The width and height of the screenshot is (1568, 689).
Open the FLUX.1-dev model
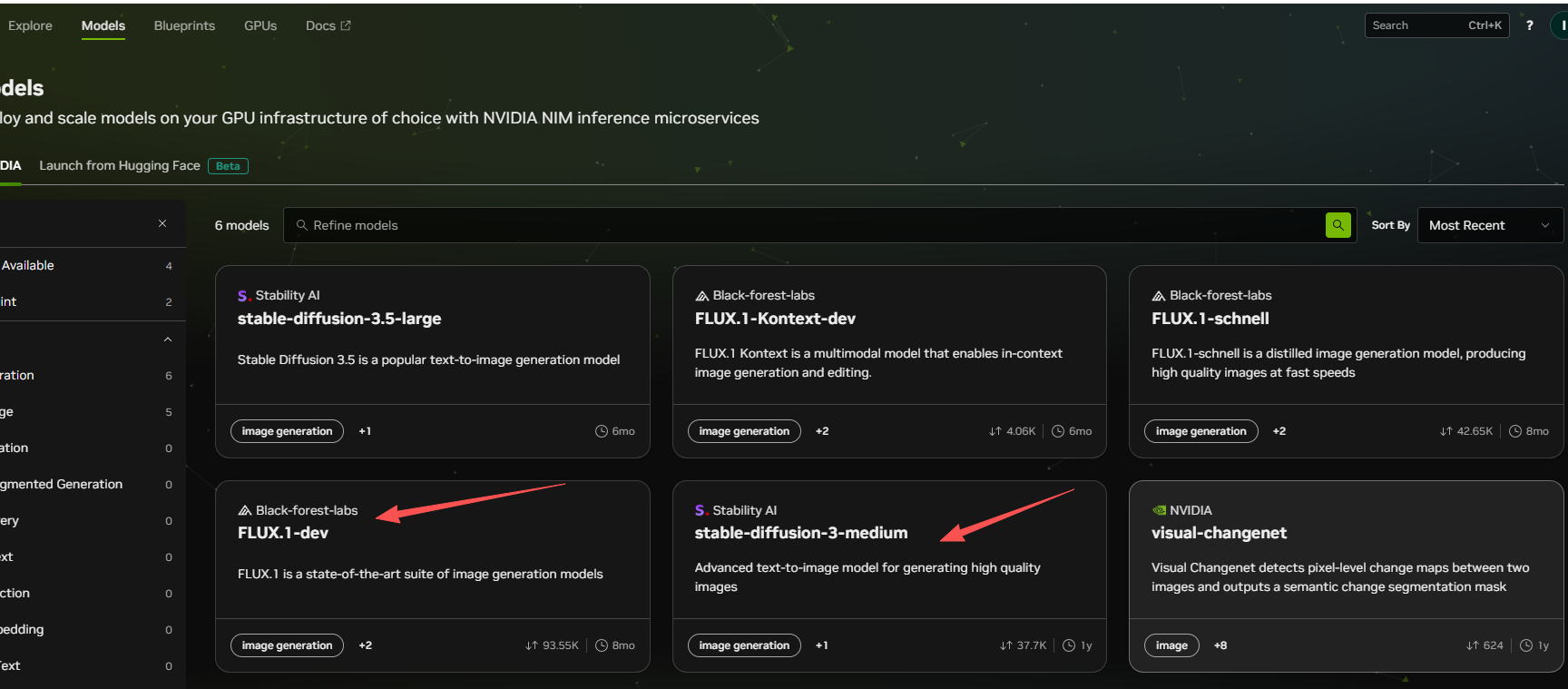[283, 533]
